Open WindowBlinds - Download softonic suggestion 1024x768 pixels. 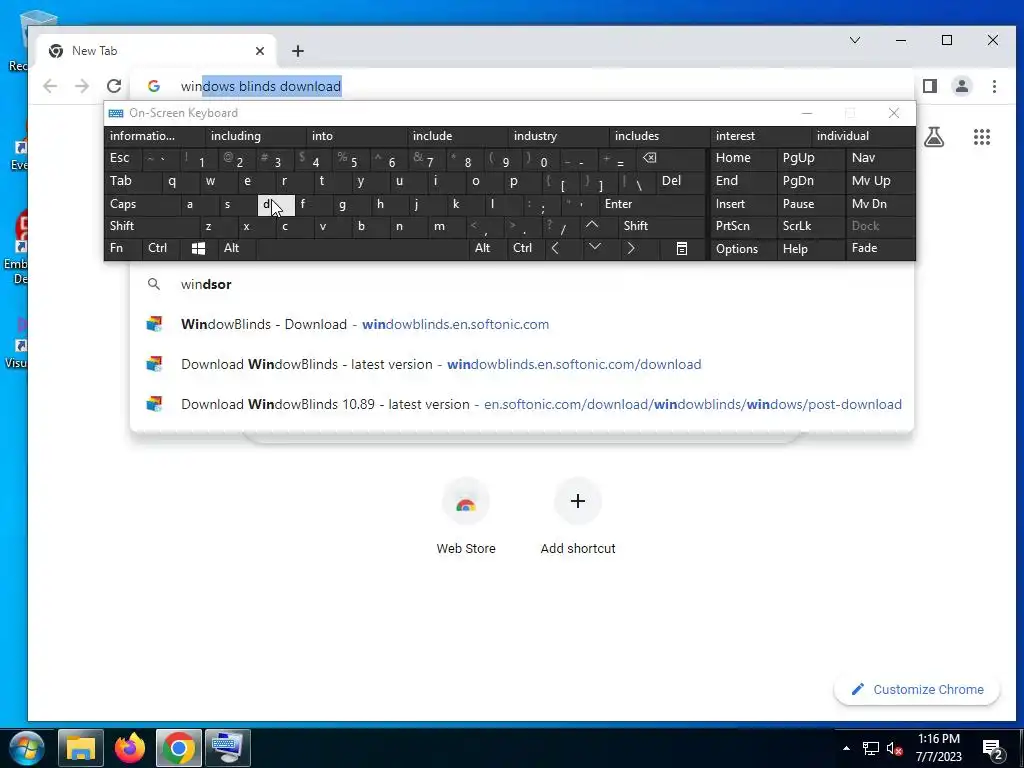click(522, 325)
